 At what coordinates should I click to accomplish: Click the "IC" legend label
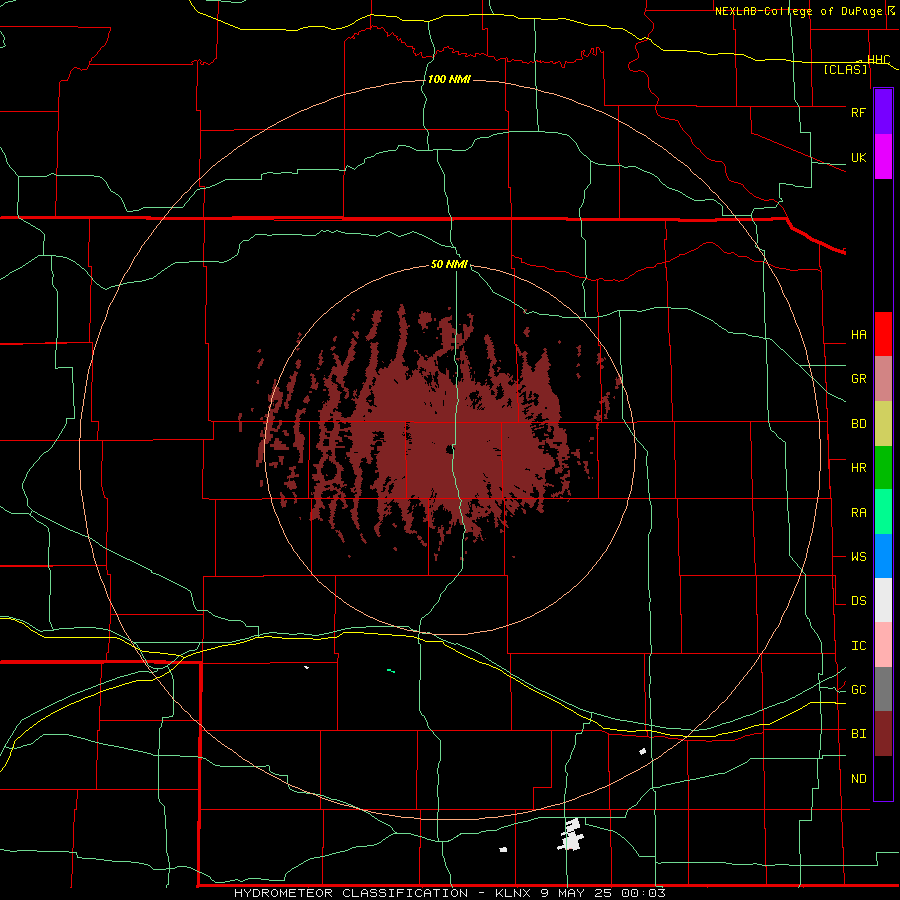pyautogui.click(x=858, y=646)
